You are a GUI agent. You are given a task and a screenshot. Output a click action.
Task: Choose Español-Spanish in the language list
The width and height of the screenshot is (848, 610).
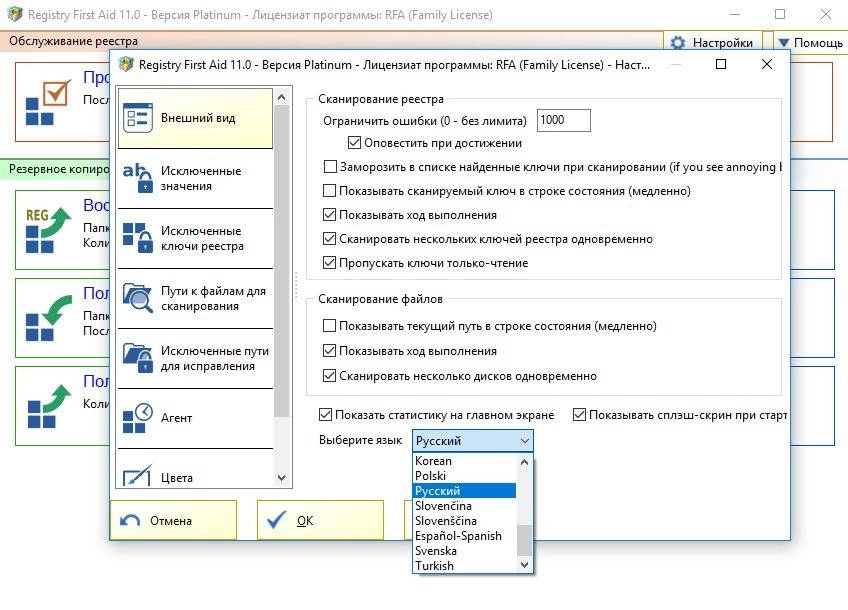(465, 536)
